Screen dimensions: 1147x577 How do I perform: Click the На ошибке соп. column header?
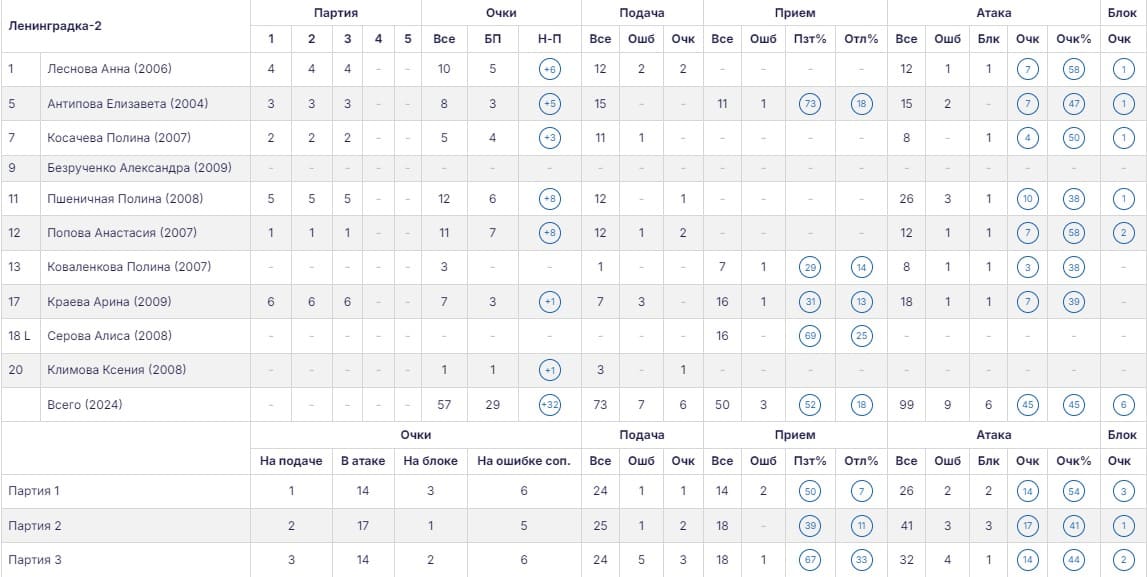524,461
